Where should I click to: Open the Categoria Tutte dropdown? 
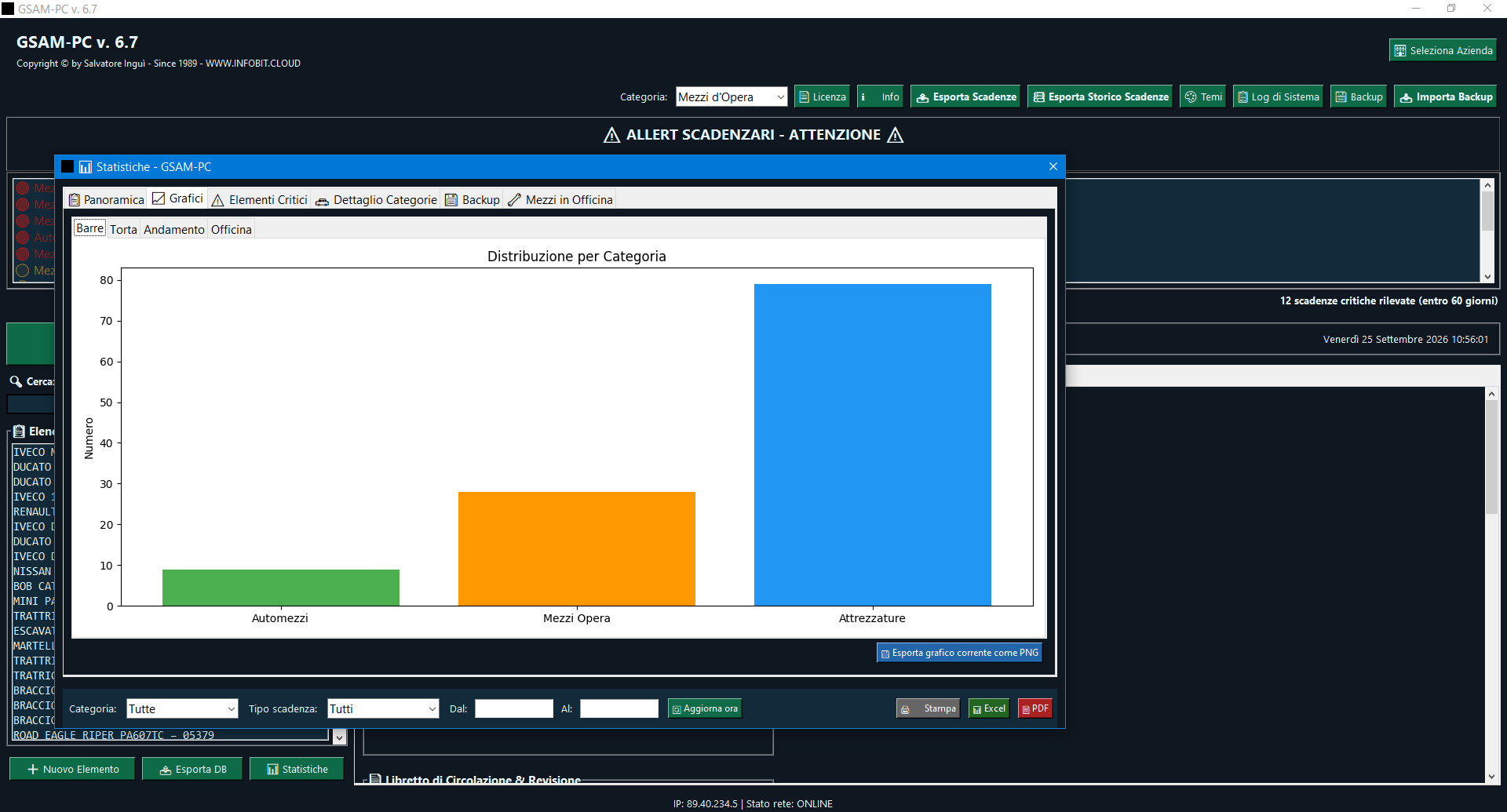(182, 708)
